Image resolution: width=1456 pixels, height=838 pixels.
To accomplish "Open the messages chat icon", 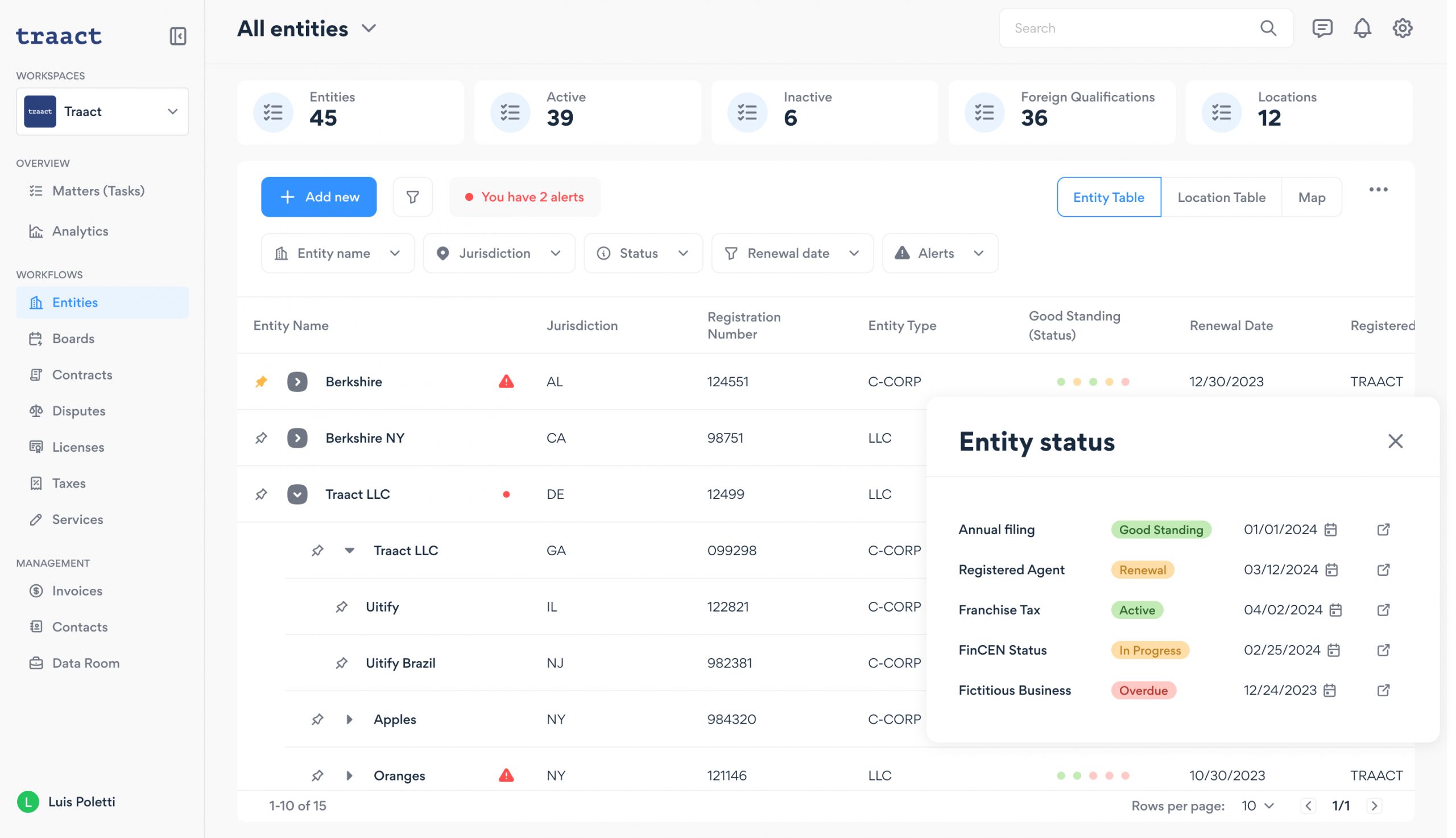I will point(1322,28).
